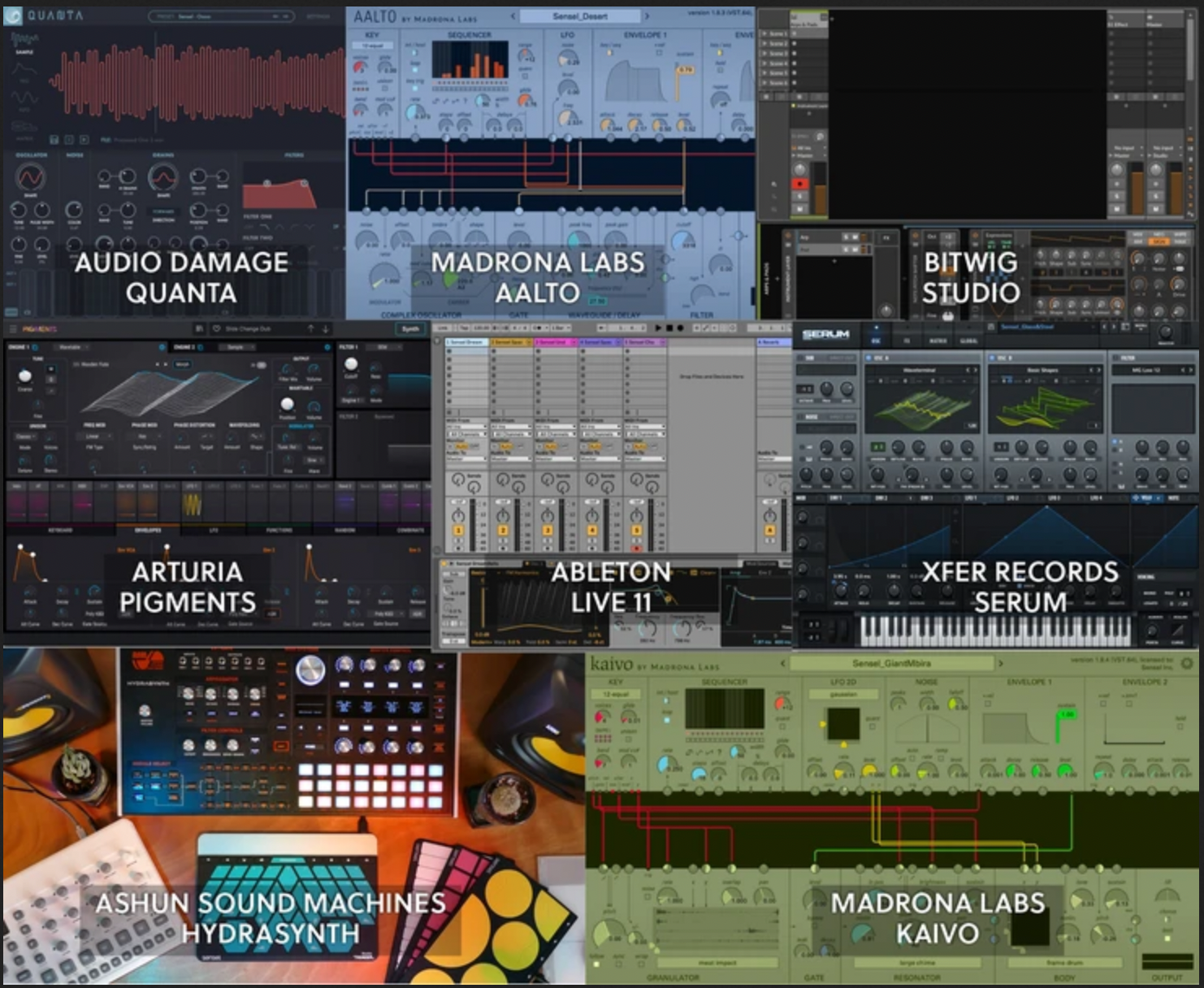
Task: Open the Random tab in Pigments
Action: 344,531
